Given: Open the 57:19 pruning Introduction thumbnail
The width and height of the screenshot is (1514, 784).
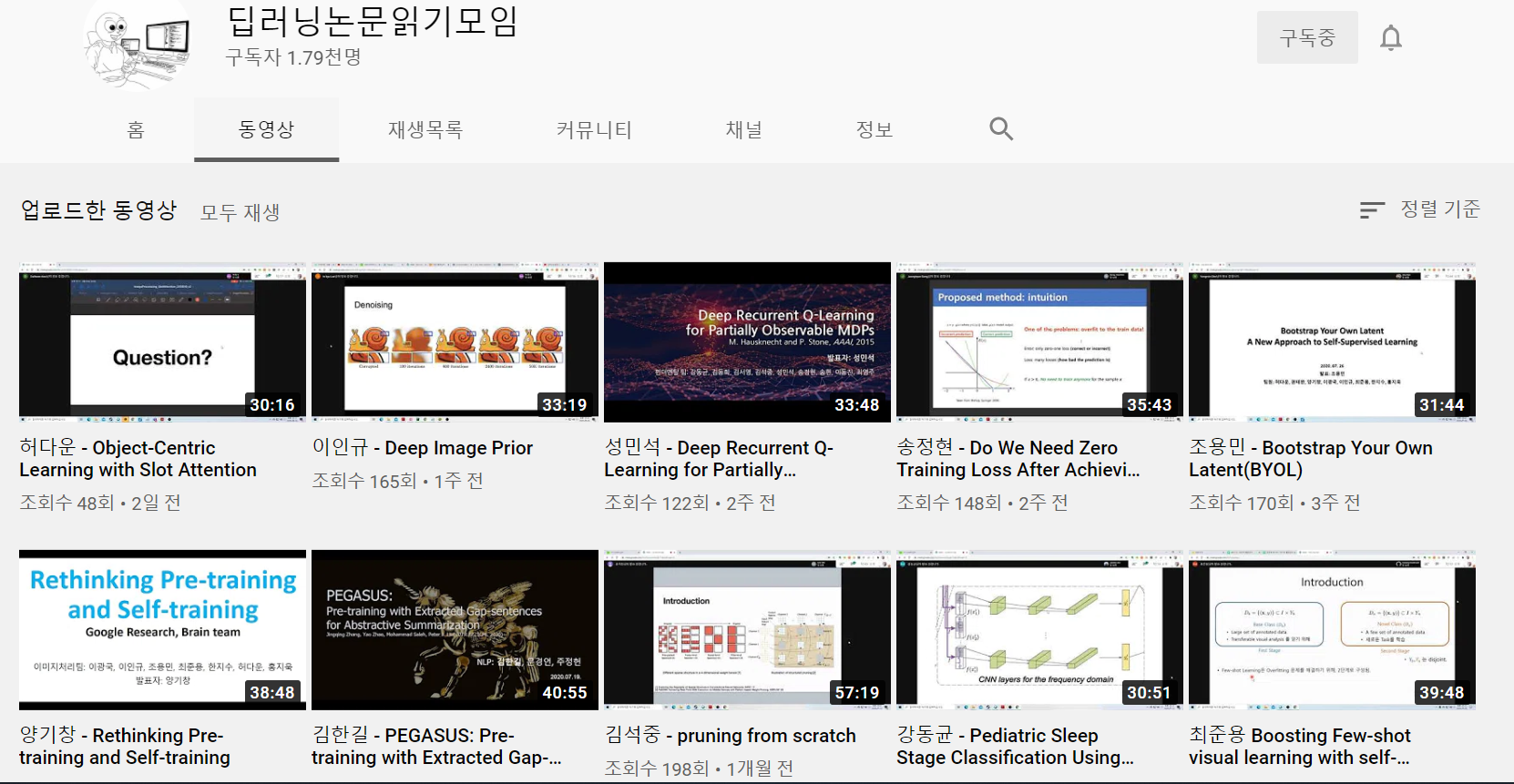Looking at the screenshot, I should [x=747, y=630].
